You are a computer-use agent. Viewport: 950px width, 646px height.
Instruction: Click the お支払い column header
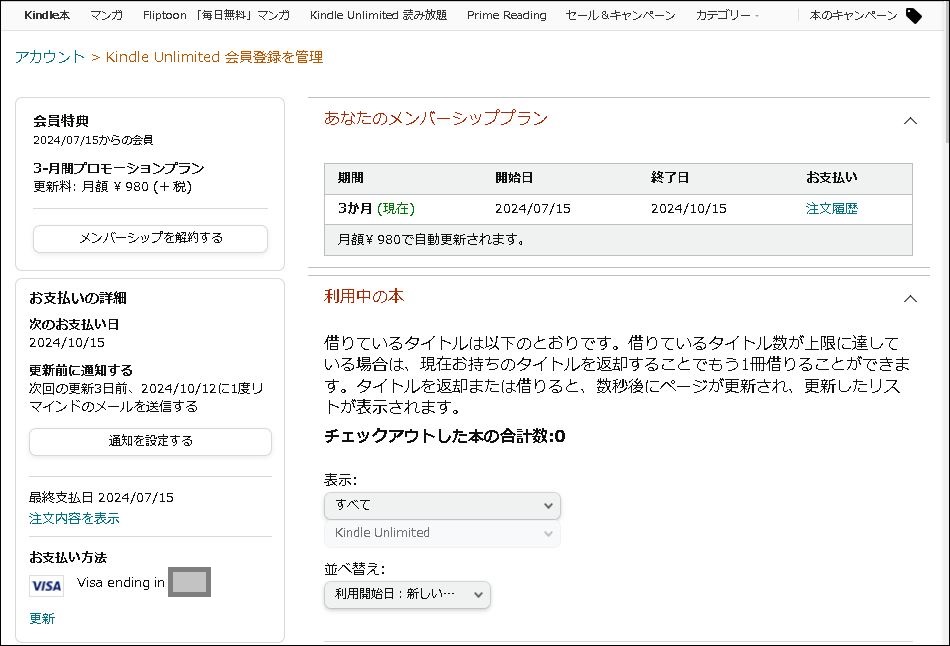pos(831,178)
